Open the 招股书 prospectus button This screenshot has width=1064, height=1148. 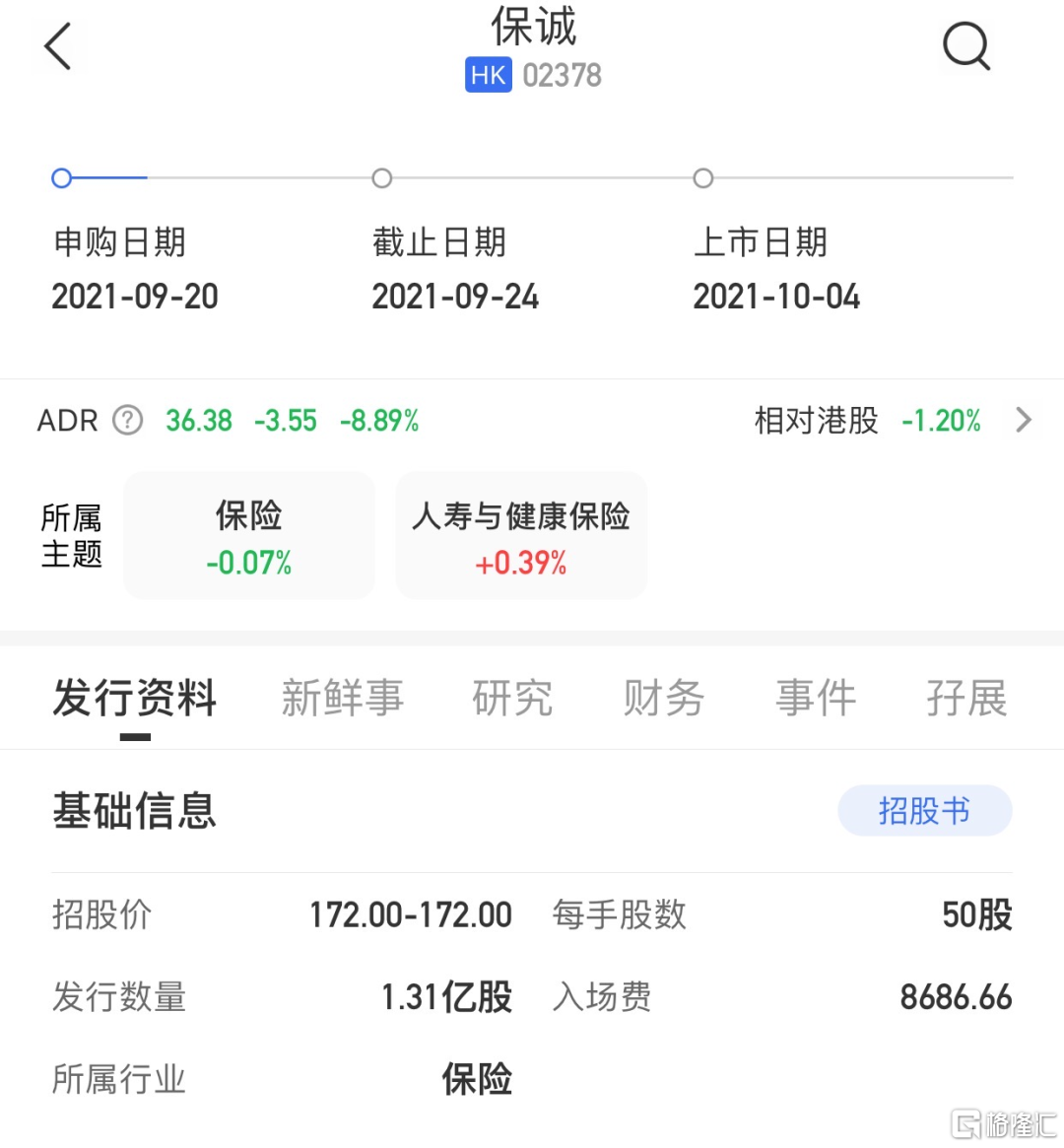[924, 811]
